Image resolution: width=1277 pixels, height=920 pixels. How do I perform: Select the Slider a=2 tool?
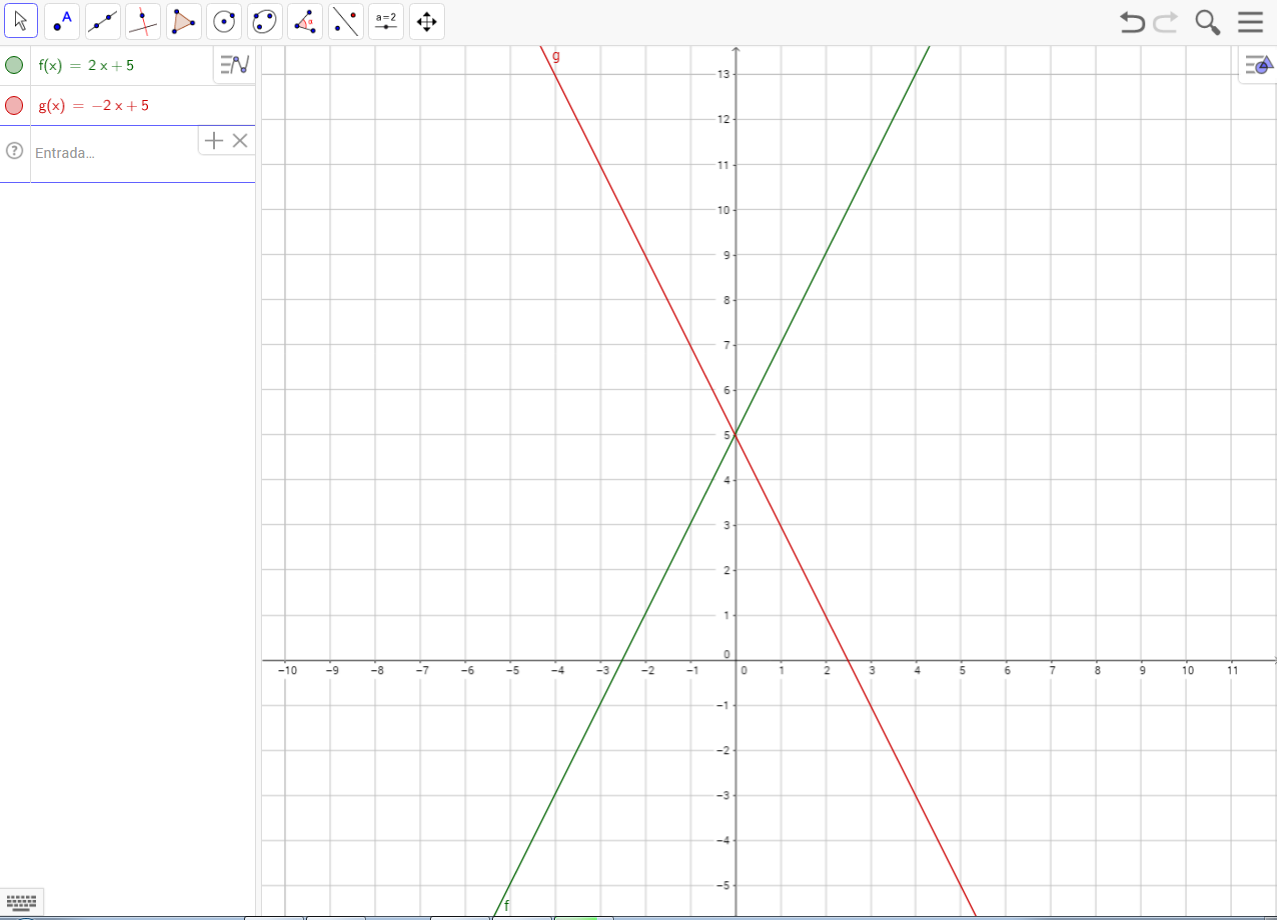(386, 21)
